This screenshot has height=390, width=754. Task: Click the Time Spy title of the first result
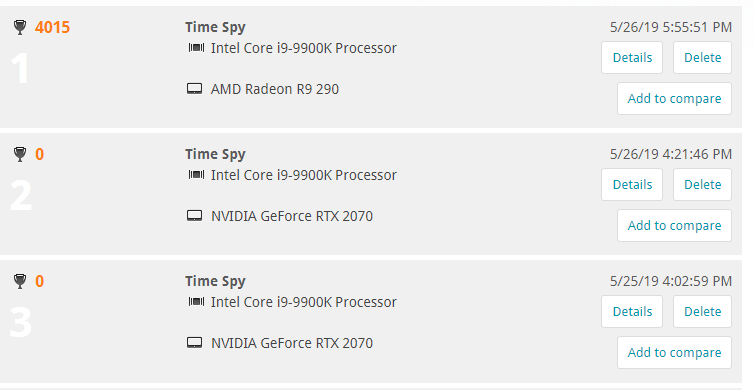click(x=215, y=27)
